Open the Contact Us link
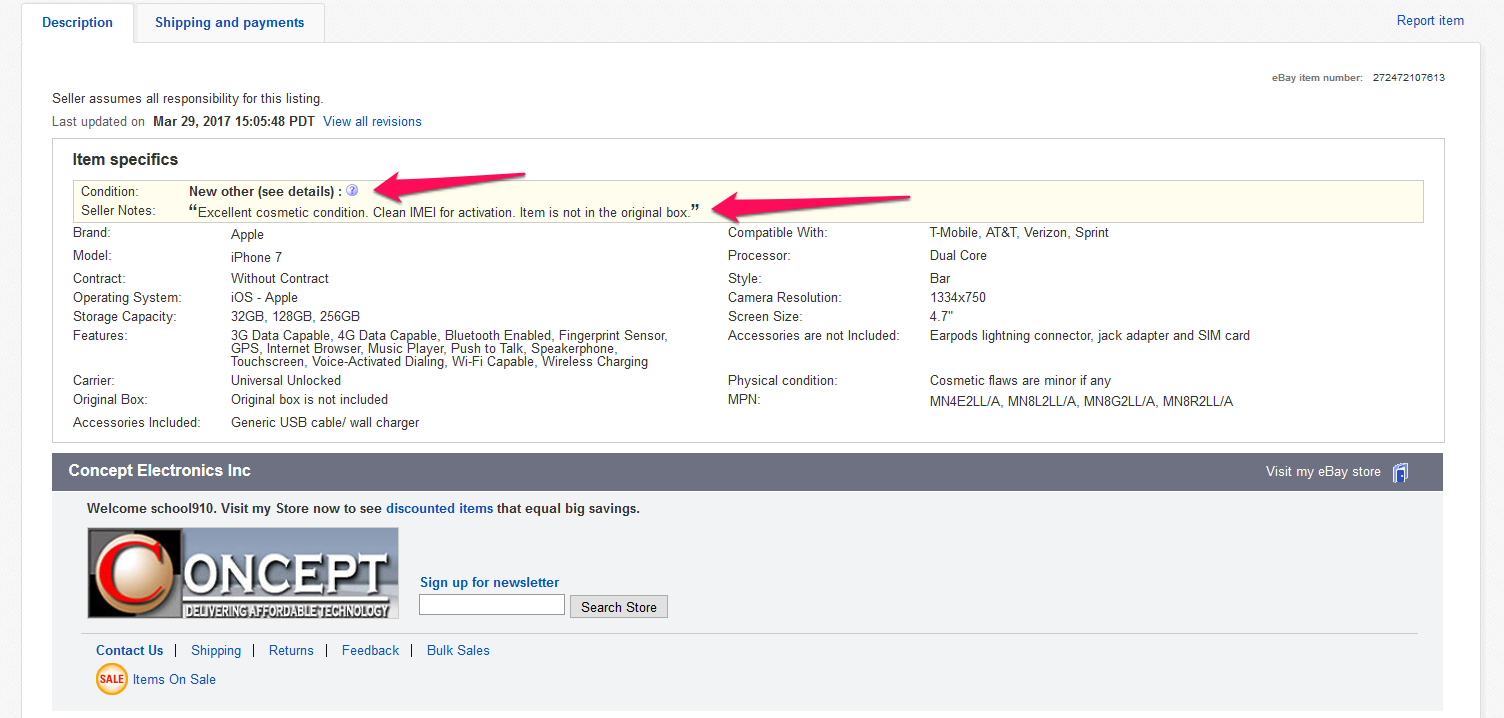The width and height of the screenshot is (1504, 718). [x=129, y=650]
